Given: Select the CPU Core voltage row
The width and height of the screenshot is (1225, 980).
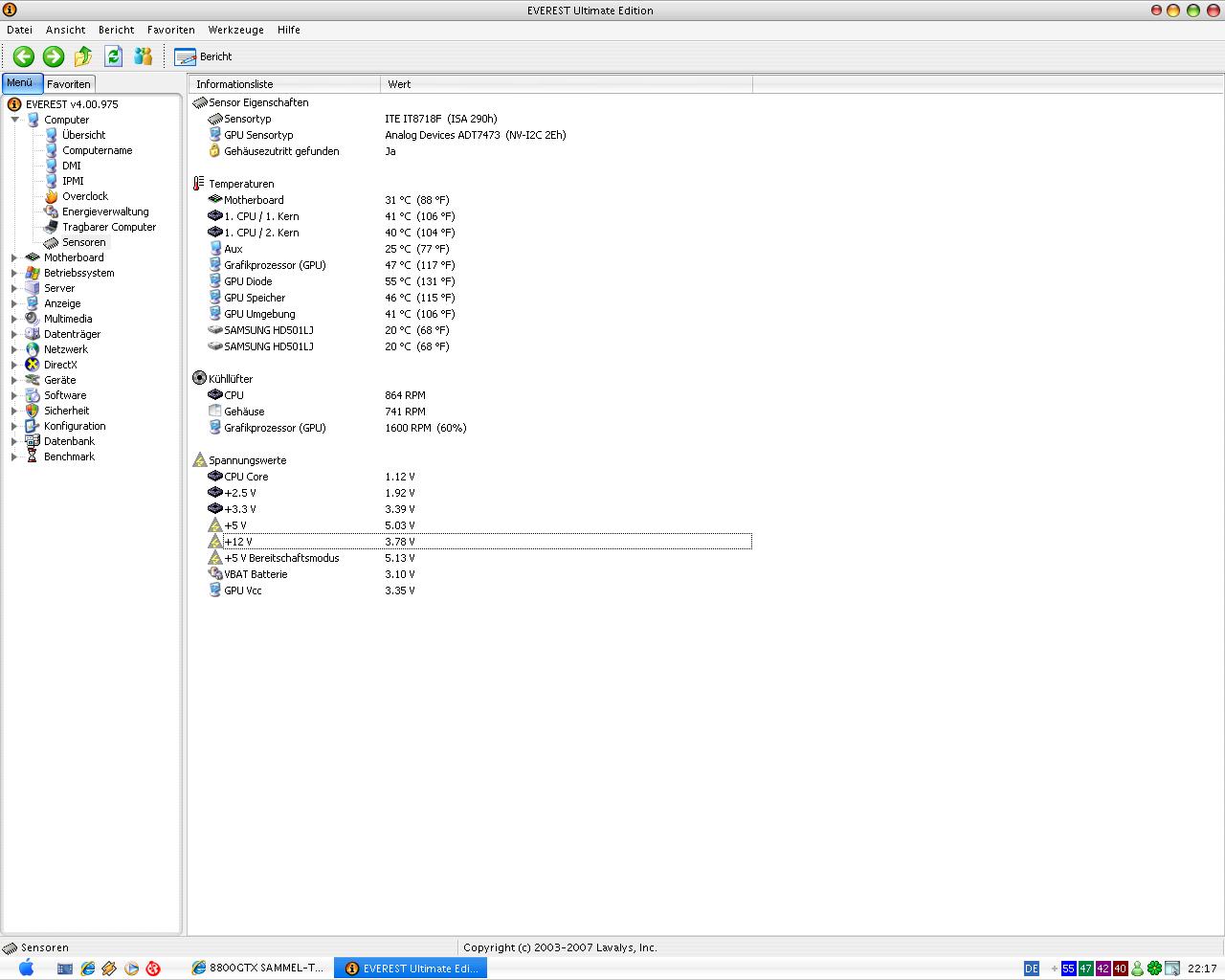Looking at the screenshot, I should point(479,477).
